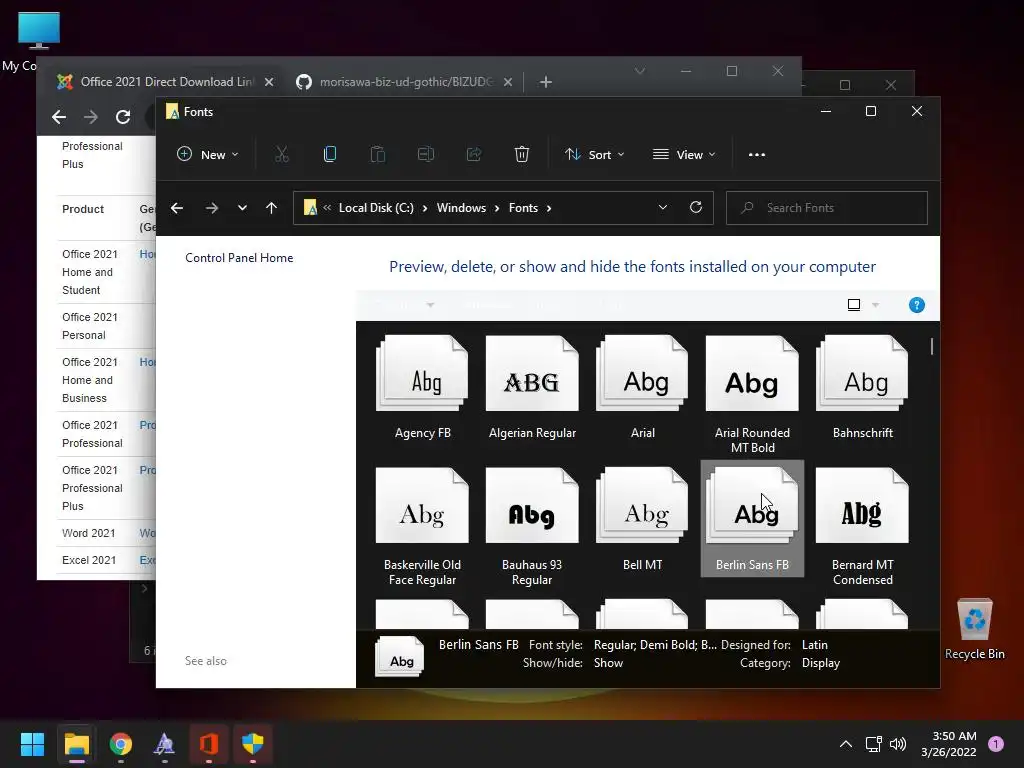1024x768 pixels.
Task: Expand recent locations chevron
Action: point(242,208)
